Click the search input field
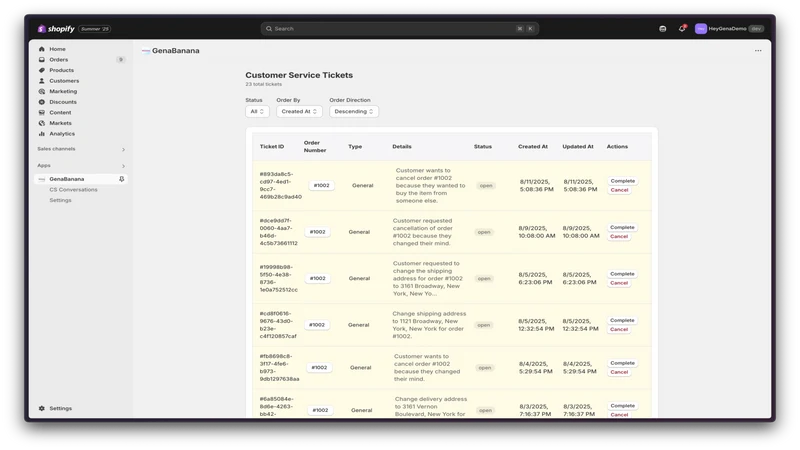This screenshot has width=800, height=450. pyautogui.click(x=399, y=29)
